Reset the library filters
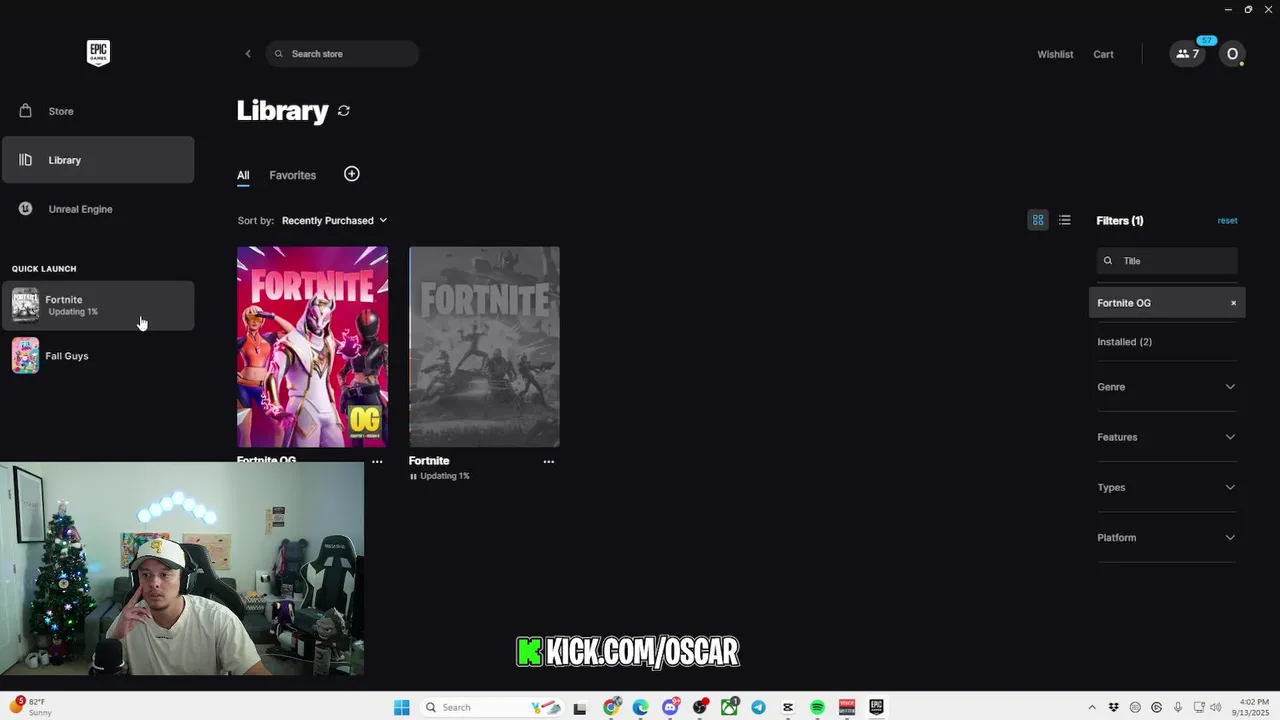This screenshot has width=1280, height=720. (1227, 221)
